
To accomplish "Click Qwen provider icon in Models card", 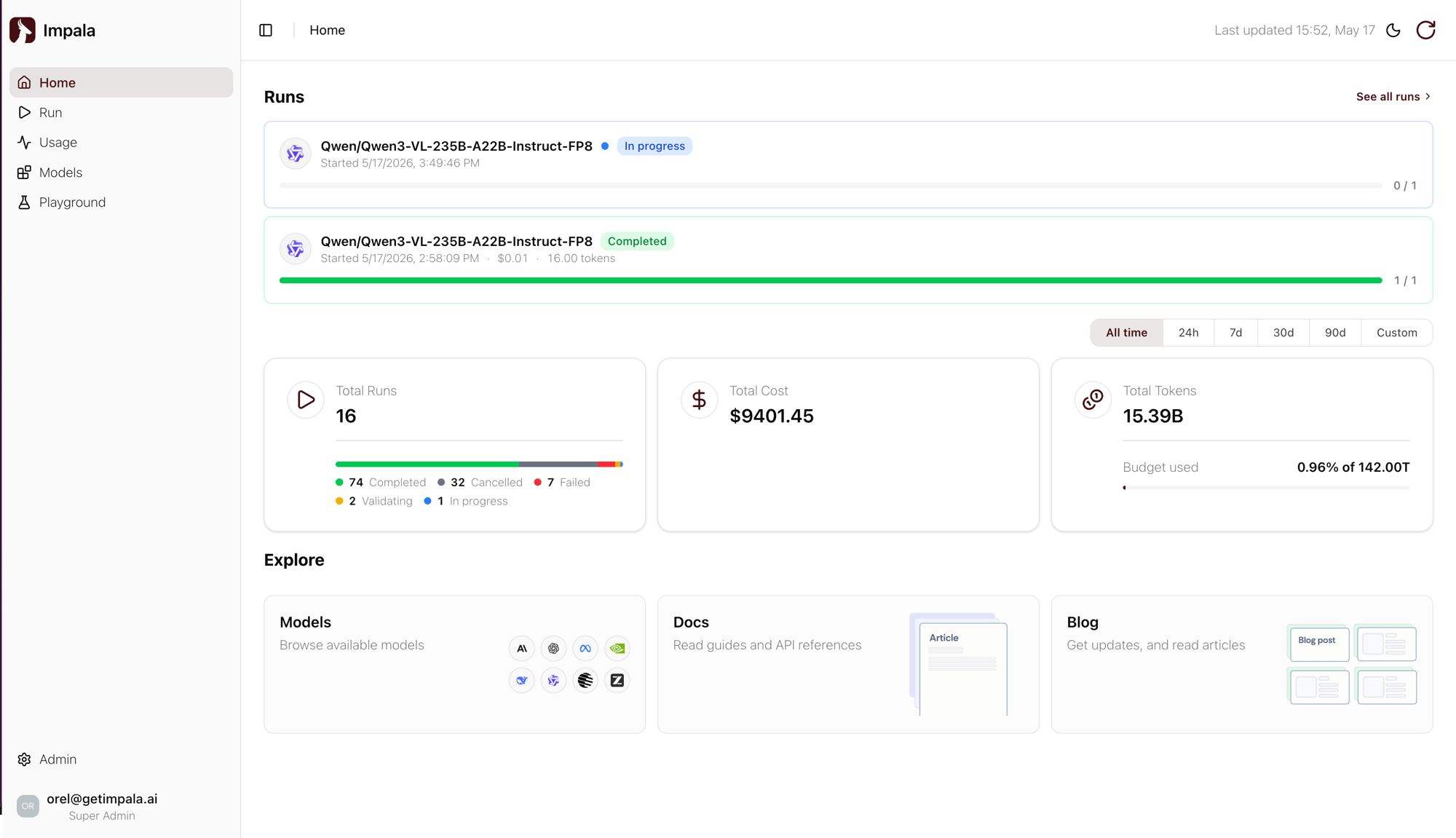I will pyautogui.click(x=553, y=680).
